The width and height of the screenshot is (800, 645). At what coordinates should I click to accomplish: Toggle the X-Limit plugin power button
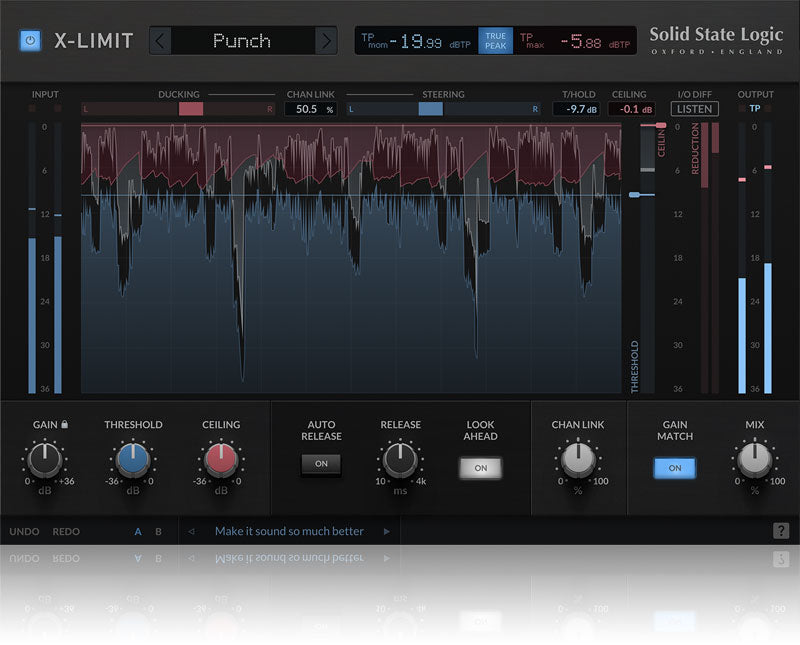[30, 40]
